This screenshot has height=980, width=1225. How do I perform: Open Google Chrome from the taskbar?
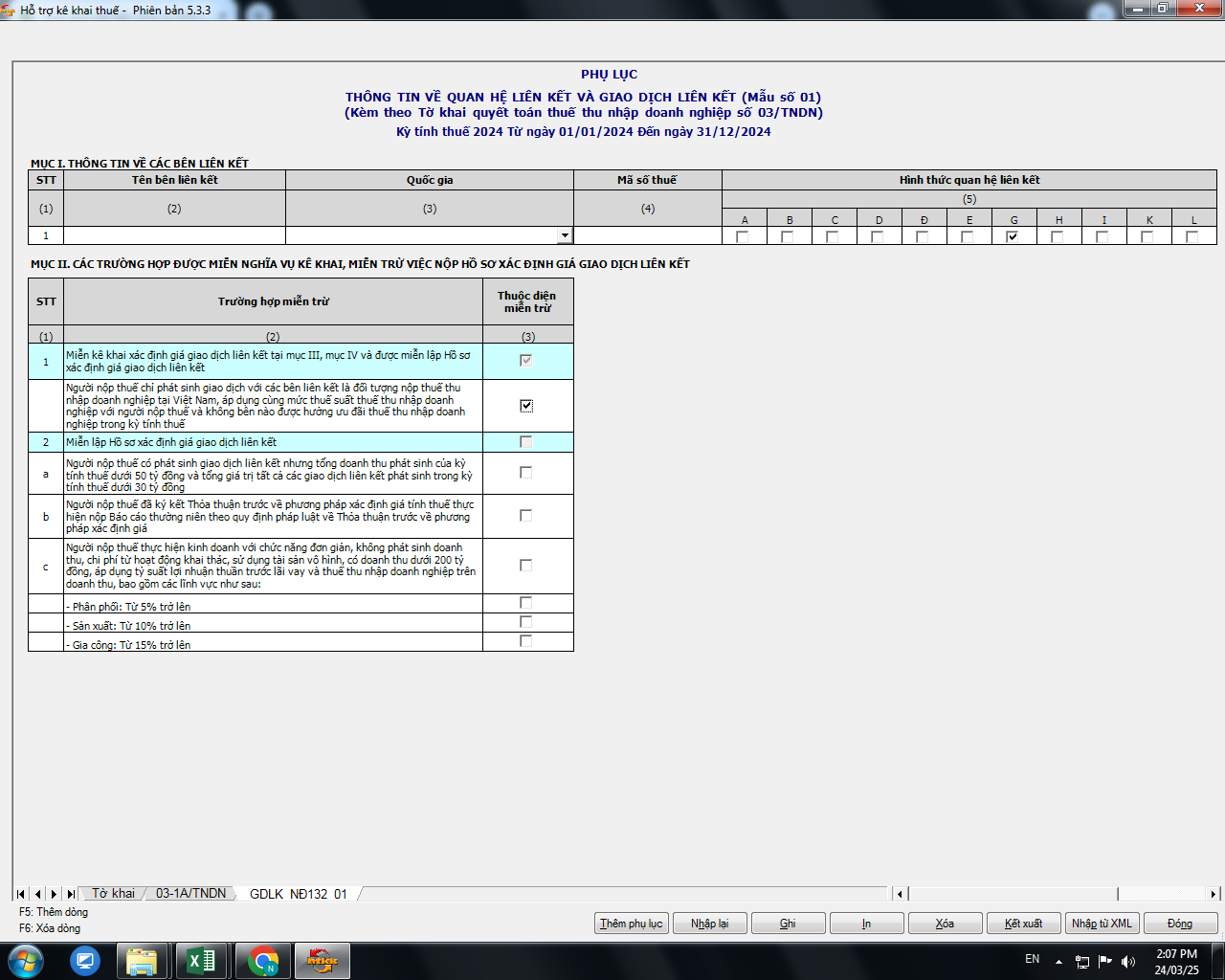click(x=262, y=960)
